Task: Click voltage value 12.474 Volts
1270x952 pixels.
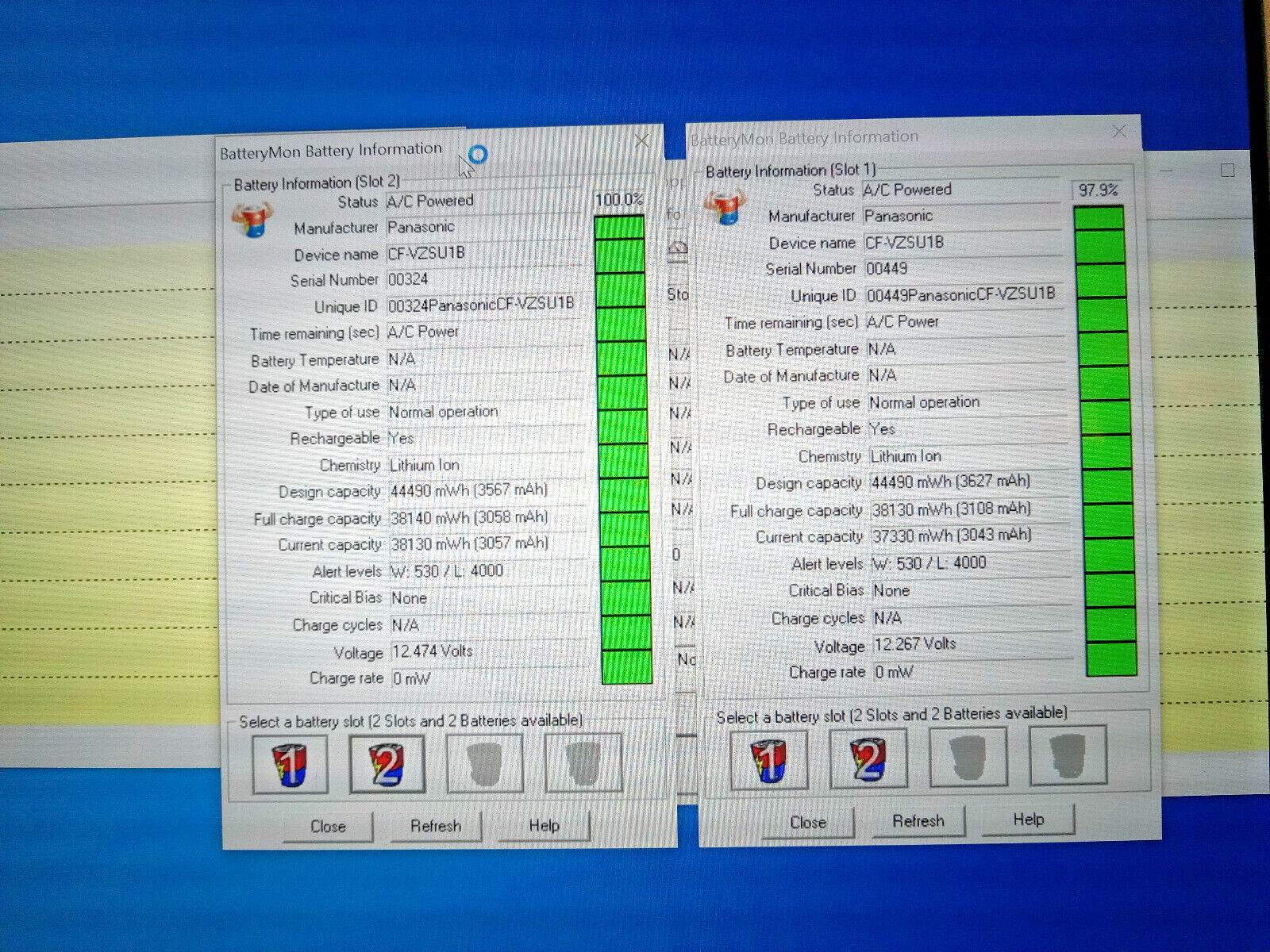Action: [488, 651]
